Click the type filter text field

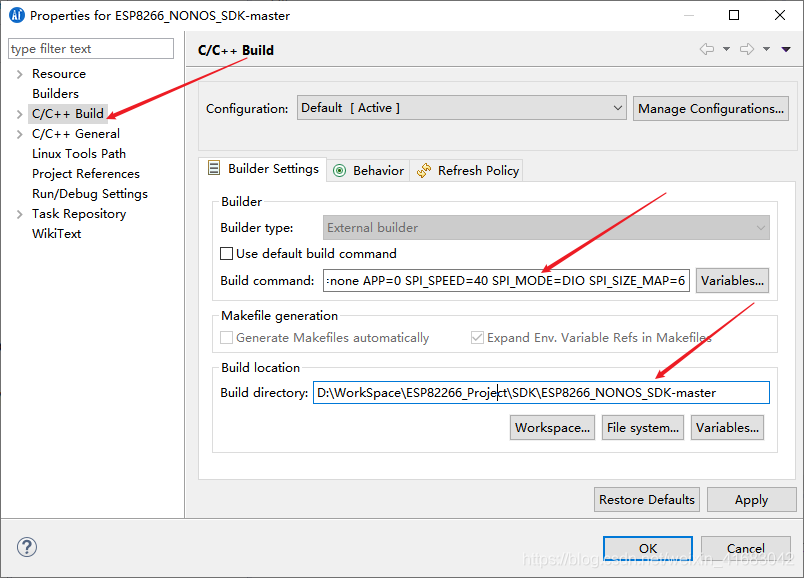coord(91,49)
